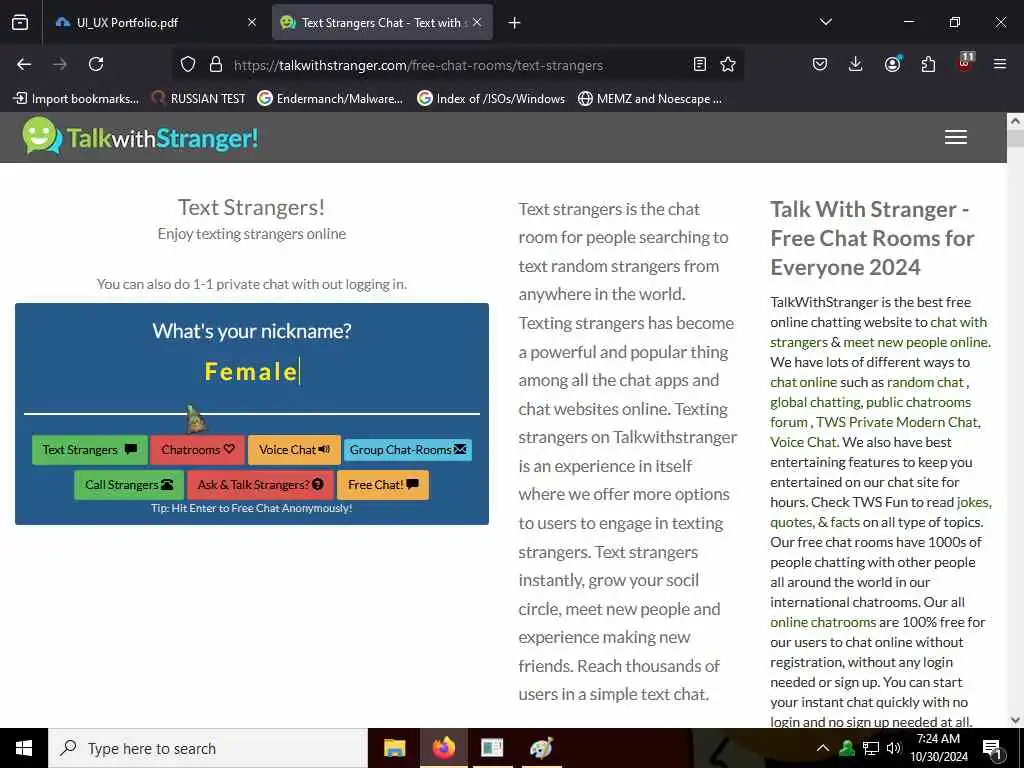Open the taskbar app left of Paint
This screenshot has height=768, width=1024.
click(x=492, y=748)
